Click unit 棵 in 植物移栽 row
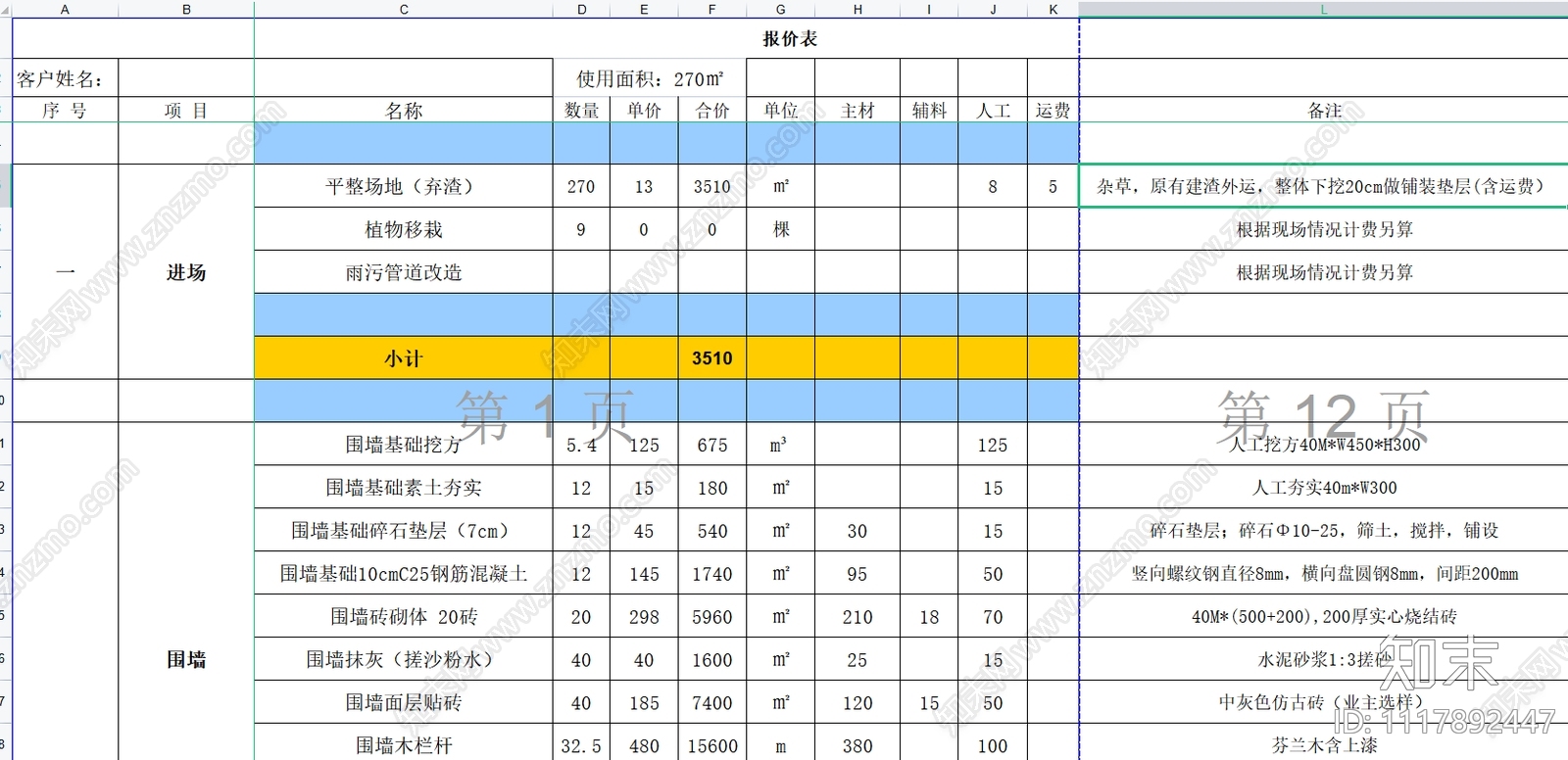The height and width of the screenshot is (760, 1568). [x=781, y=229]
